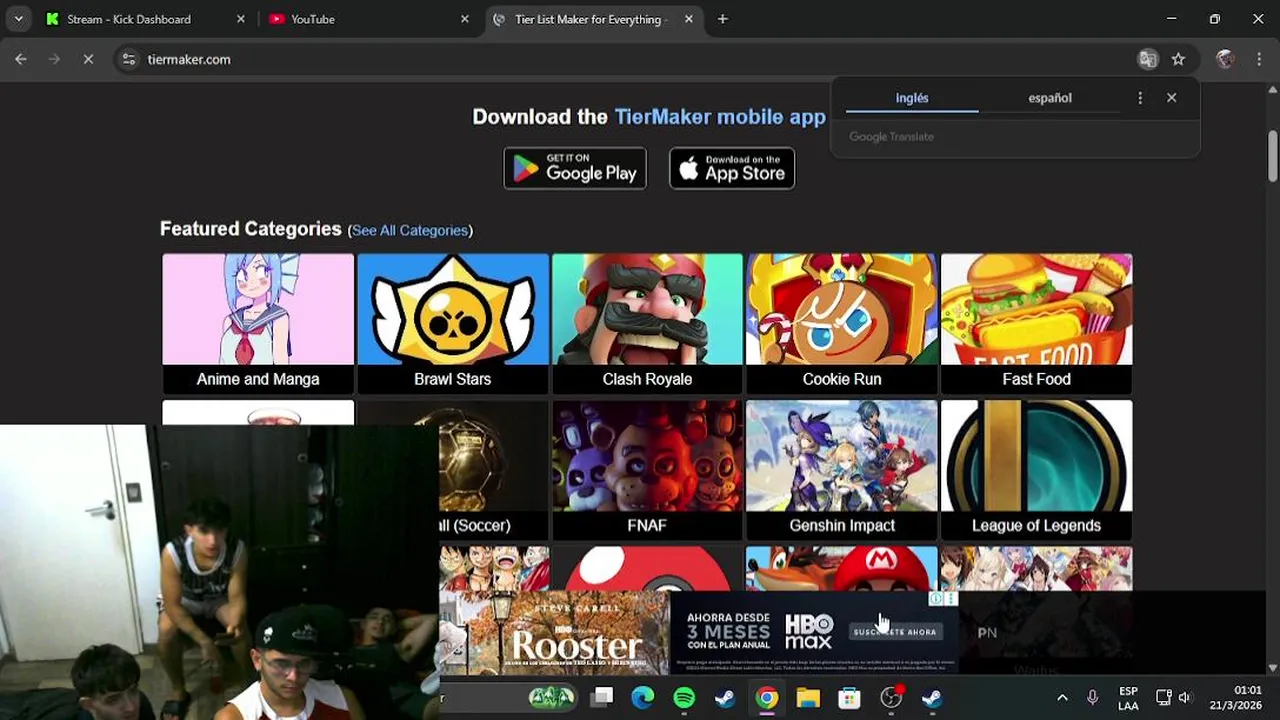
Task: Open the Genshin Impact category
Action: [842, 469]
